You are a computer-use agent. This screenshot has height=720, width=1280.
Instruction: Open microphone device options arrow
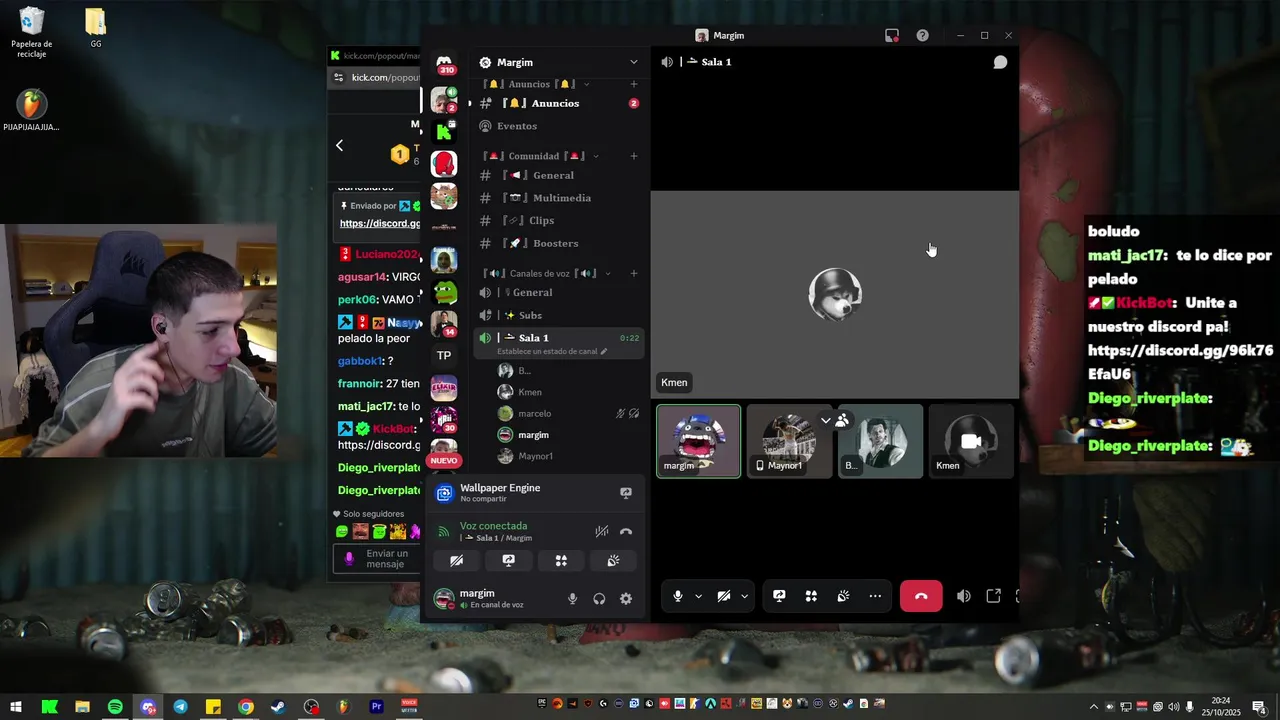click(x=698, y=596)
